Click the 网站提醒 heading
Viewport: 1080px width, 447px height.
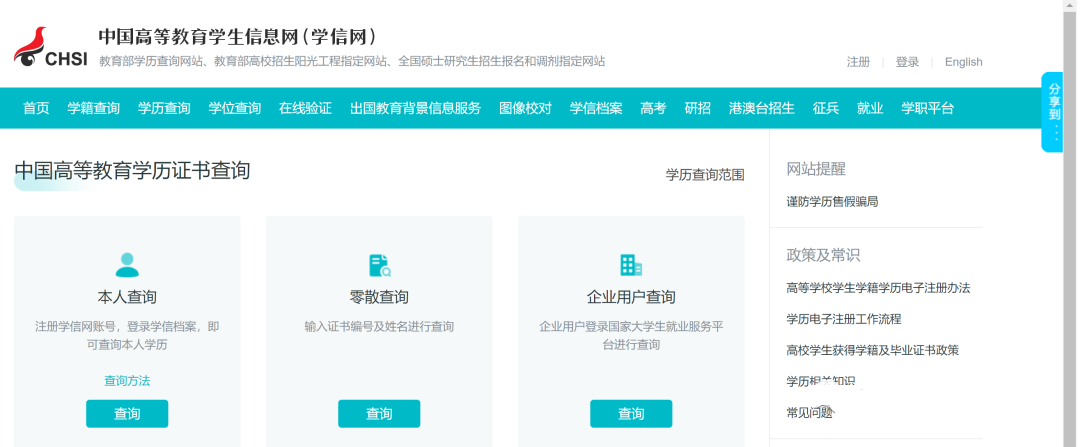(x=816, y=169)
